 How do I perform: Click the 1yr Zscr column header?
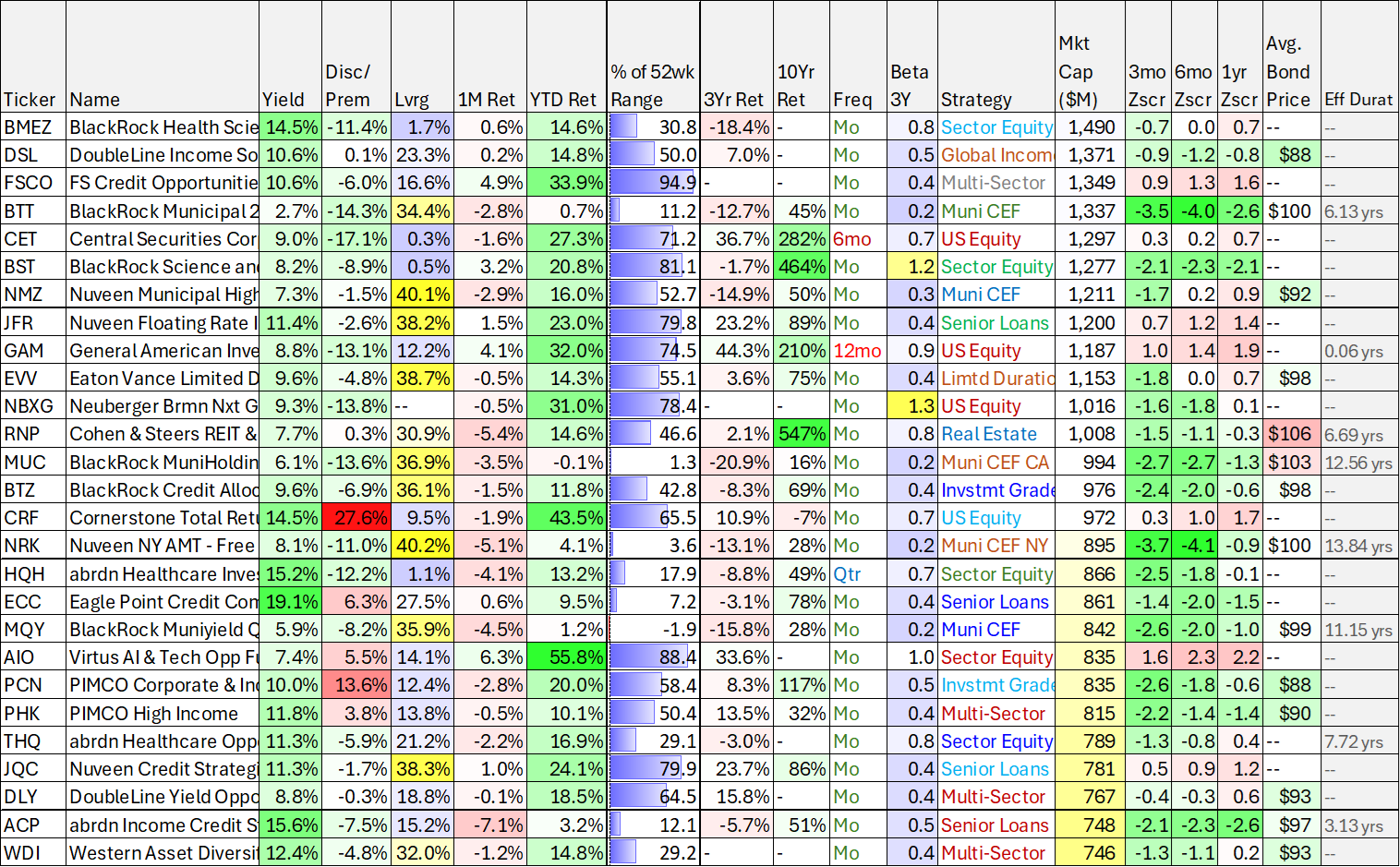tap(1240, 57)
